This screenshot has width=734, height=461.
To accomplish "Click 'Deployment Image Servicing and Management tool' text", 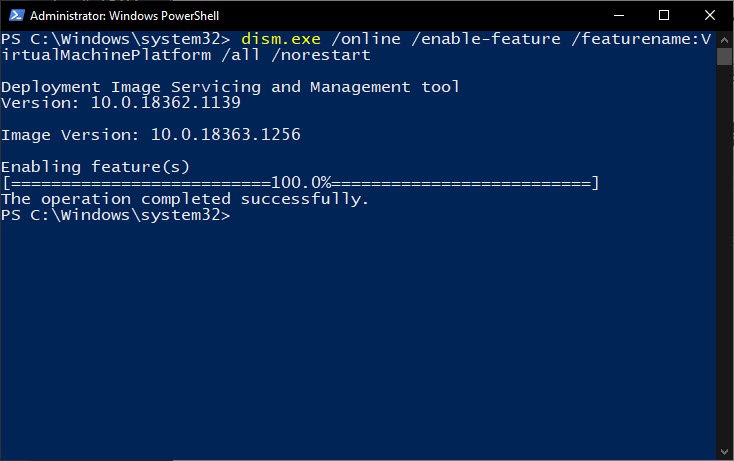I will tap(230, 87).
